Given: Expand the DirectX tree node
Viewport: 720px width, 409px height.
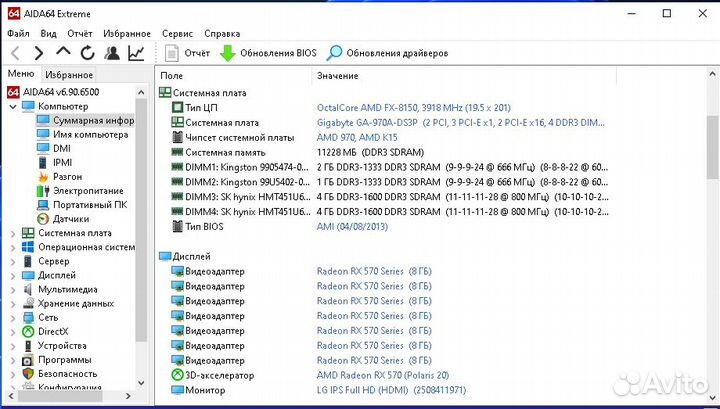Looking at the screenshot, I should pos(13,332).
